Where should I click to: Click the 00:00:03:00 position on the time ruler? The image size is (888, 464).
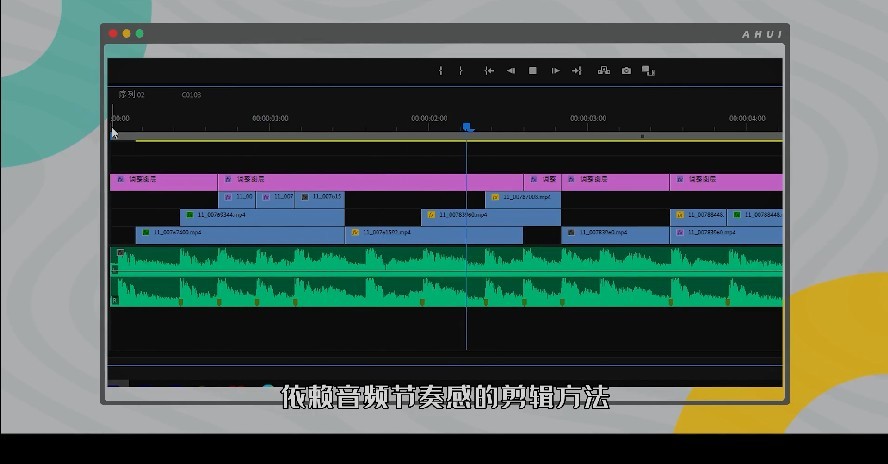point(588,118)
